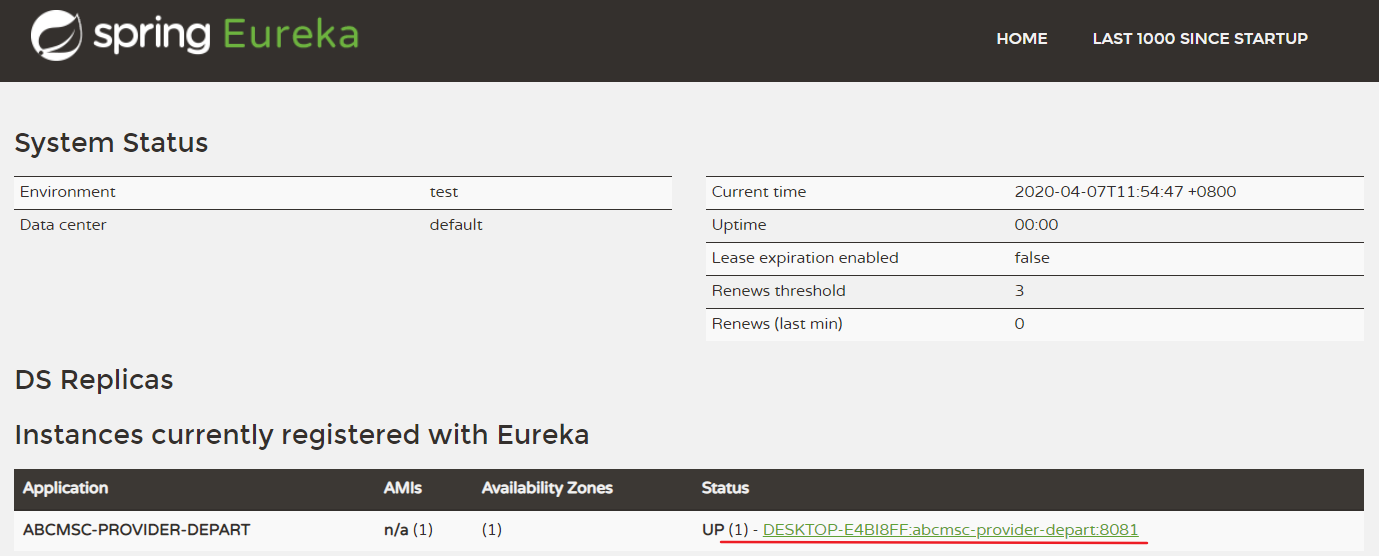Click the Eureka brand name text
This screenshot has width=1379, height=556.
(x=290, y=36)
